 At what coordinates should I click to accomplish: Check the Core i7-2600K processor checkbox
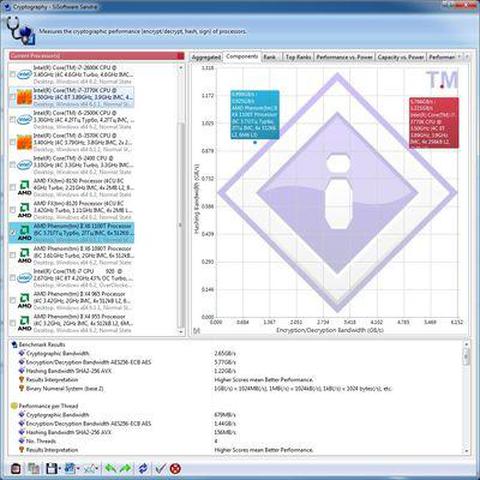[13, 74]
